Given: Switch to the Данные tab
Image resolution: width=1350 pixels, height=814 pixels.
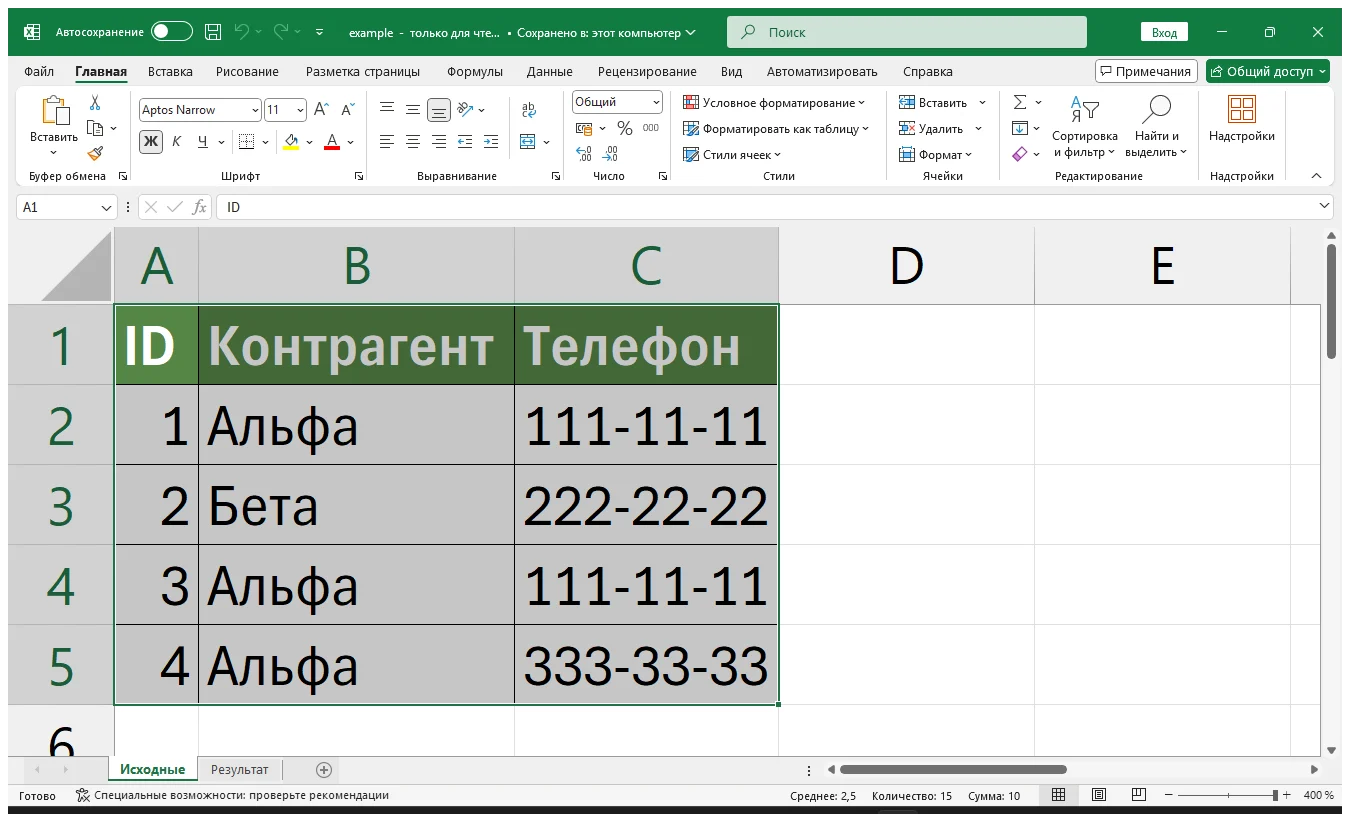Looking at the screenshot, I should click(550, 71).
